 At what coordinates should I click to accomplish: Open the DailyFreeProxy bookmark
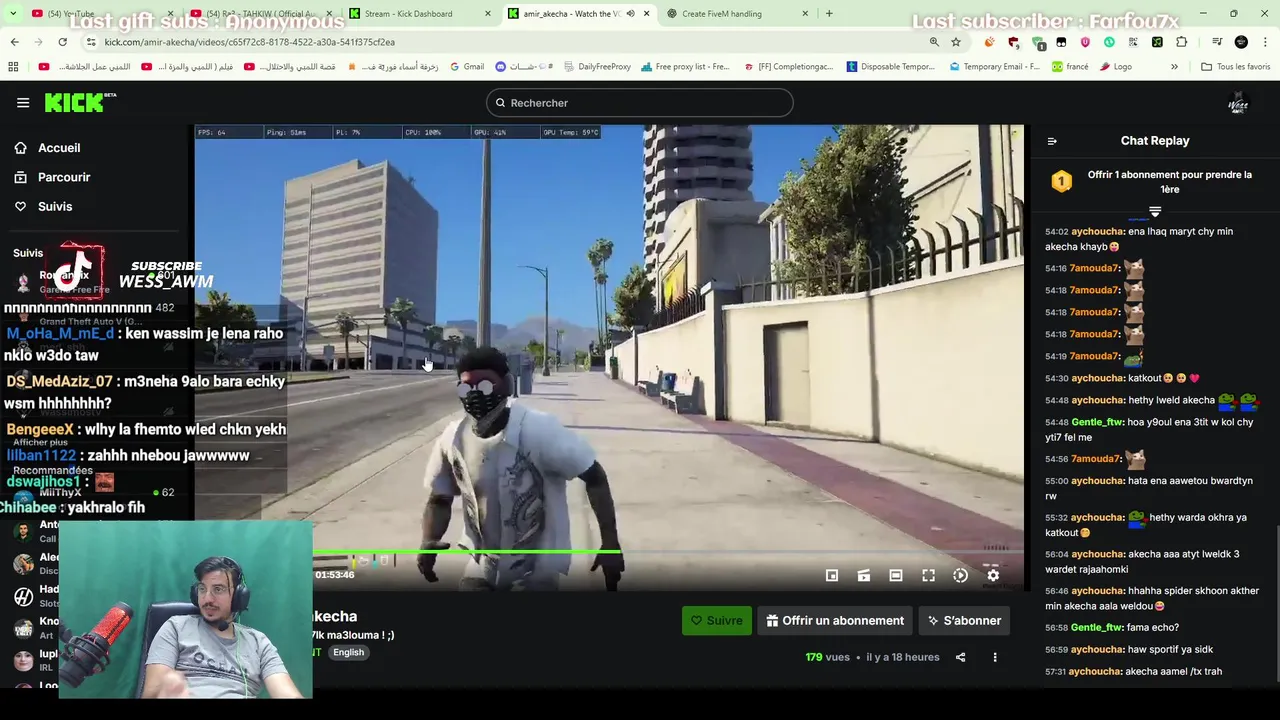[597, 67]
